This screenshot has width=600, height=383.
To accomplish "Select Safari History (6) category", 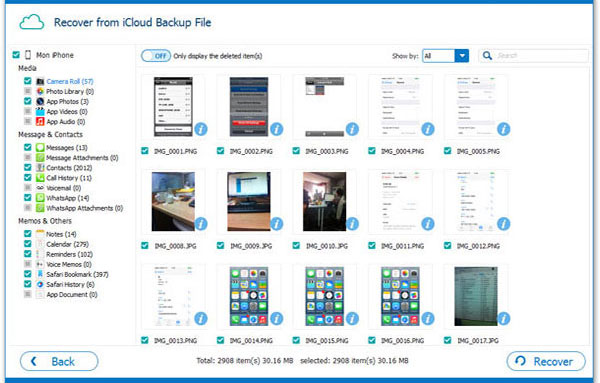I will pos(70,285).
